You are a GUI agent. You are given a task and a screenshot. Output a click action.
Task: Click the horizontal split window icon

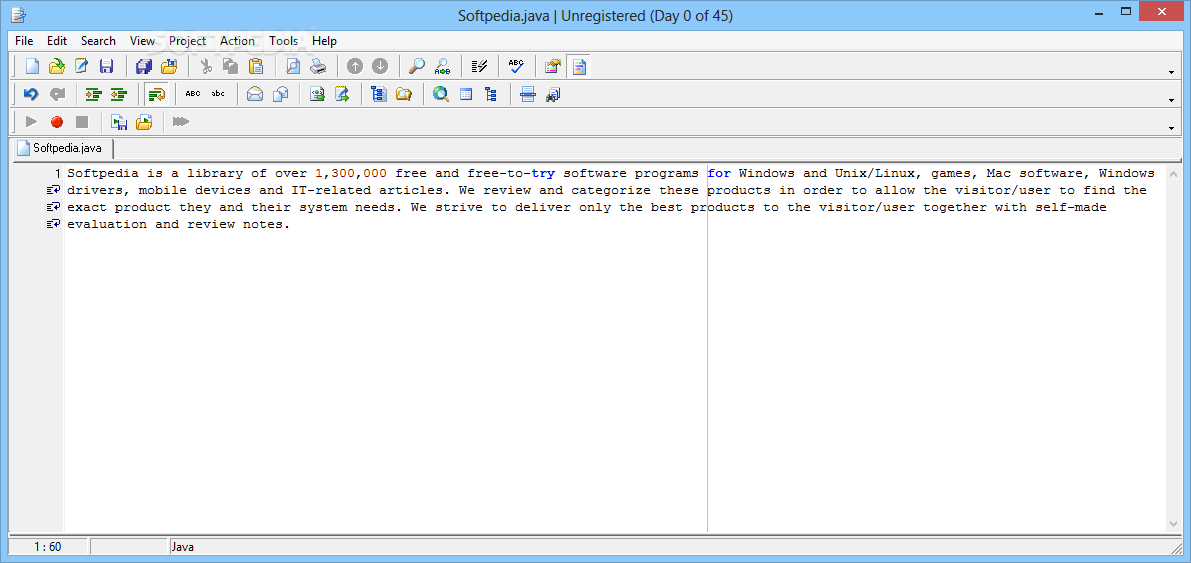tap(528, 94)
